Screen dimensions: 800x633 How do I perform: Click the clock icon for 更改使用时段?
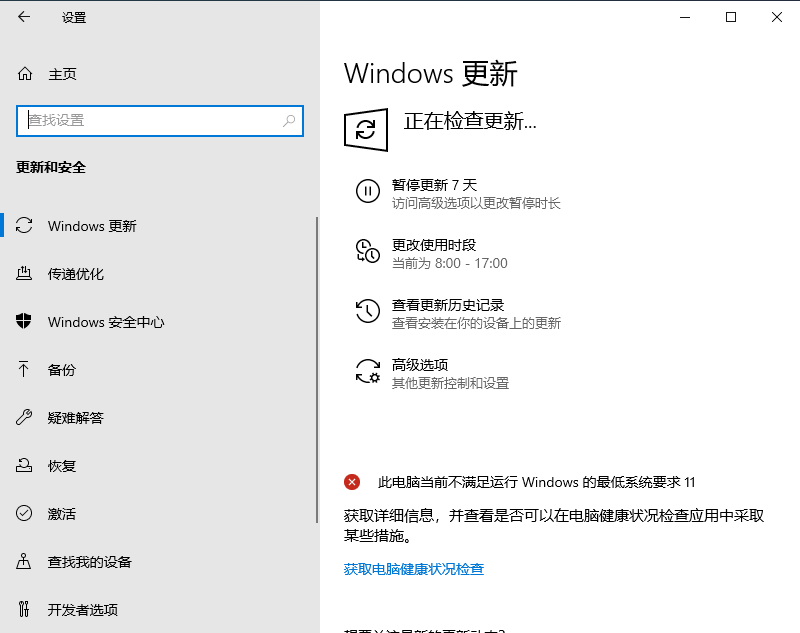pos(367,251)
